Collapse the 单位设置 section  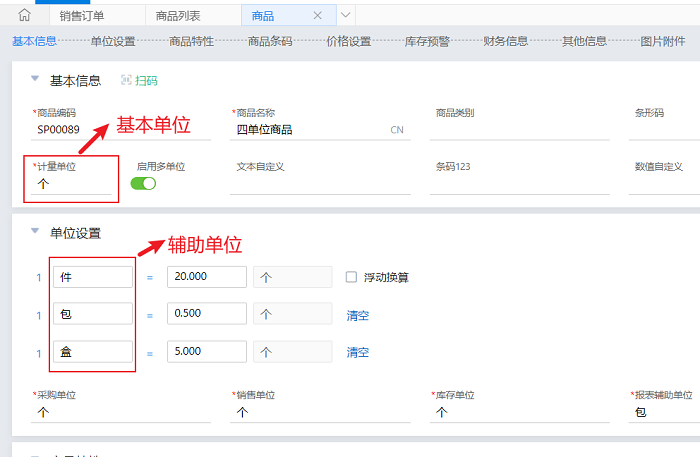35,231
